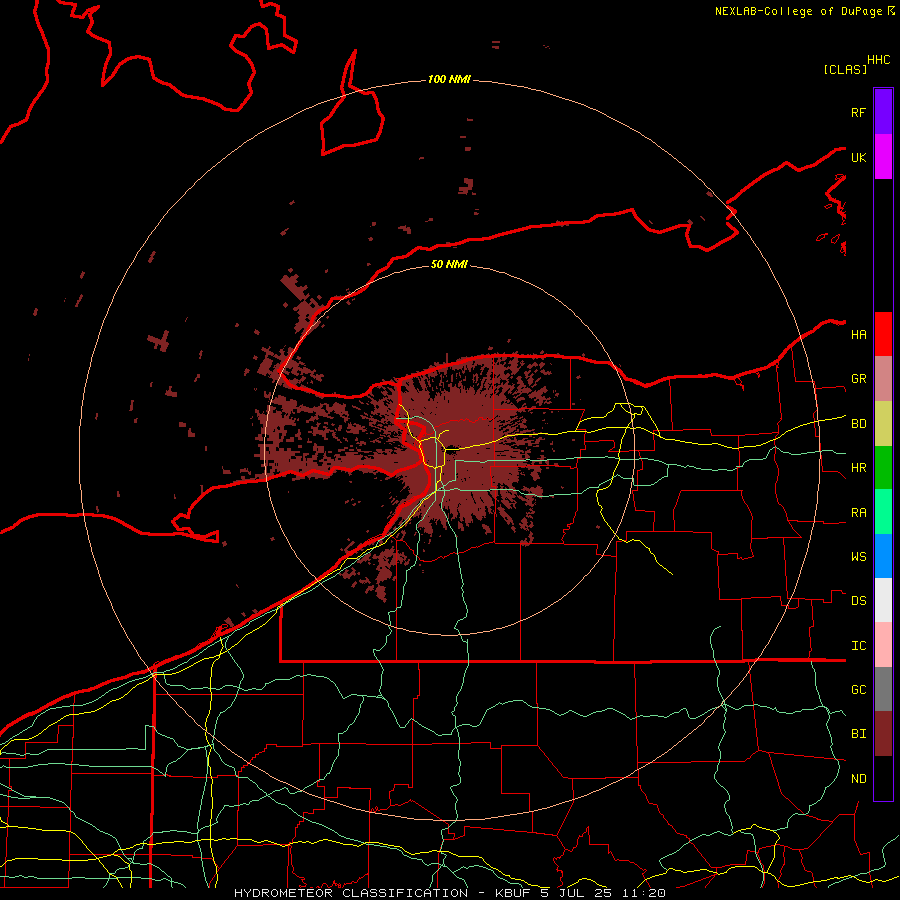Viewport: 900px width, 900px height.
Task: Click the RF legend label
Action: (x=858, y=112)
